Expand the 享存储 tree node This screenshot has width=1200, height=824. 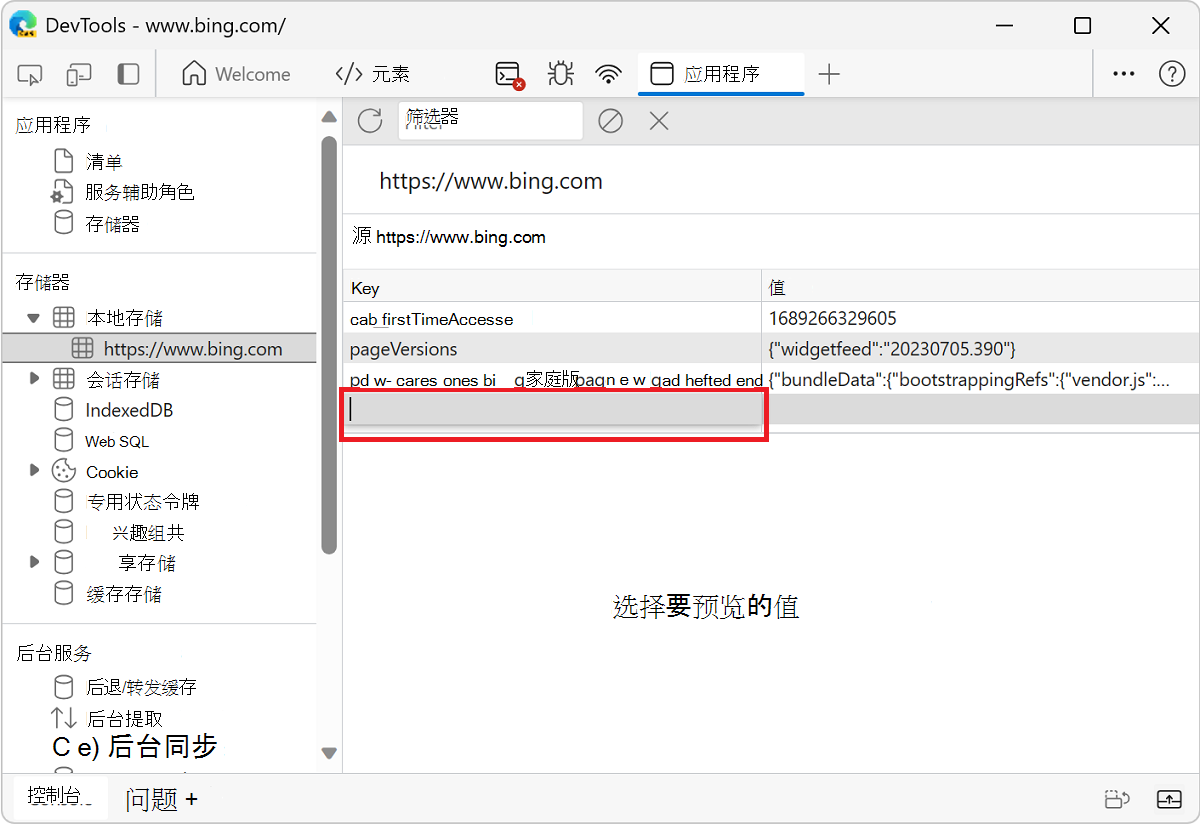33,562
